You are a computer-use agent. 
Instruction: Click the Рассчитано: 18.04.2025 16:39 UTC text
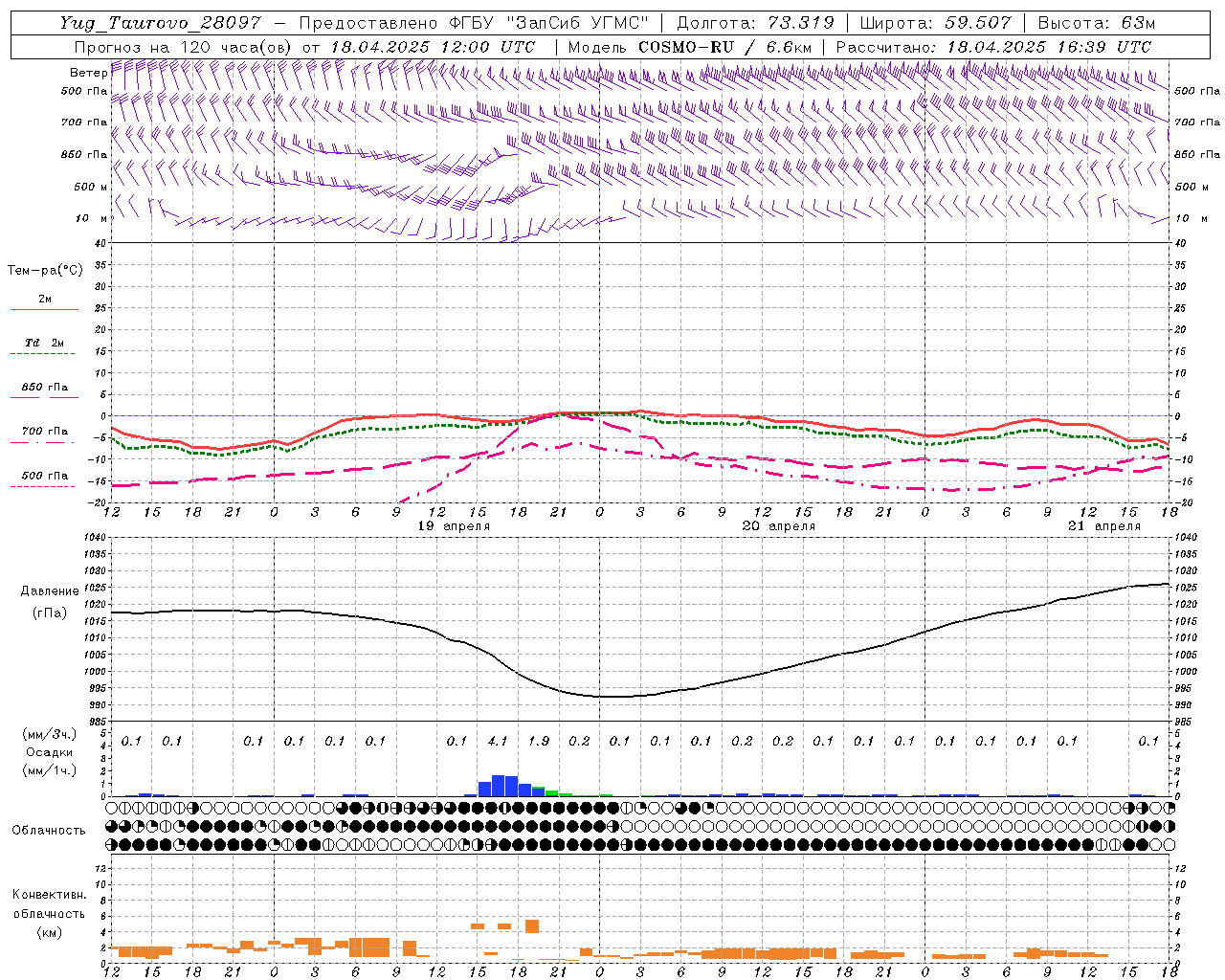coord(994,47)
